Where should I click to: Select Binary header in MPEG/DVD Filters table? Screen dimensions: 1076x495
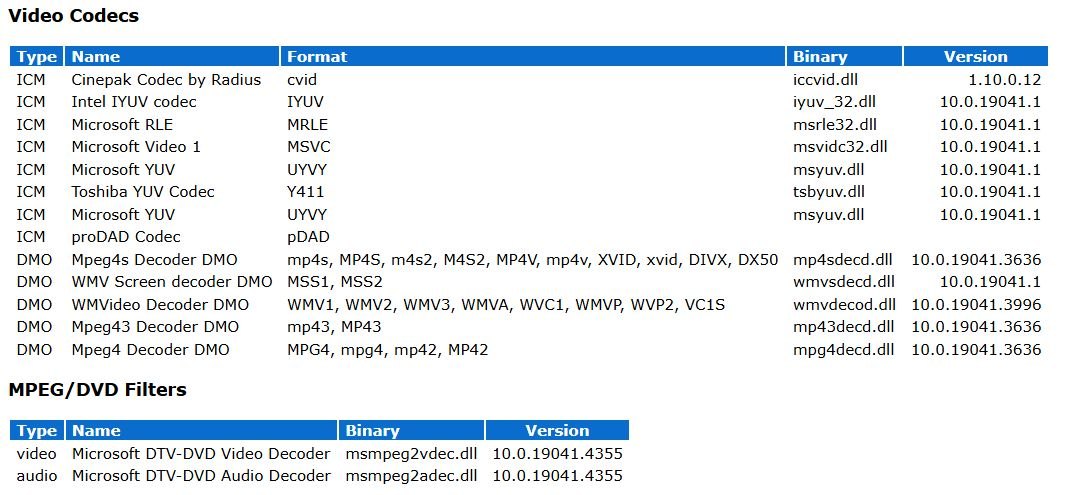tap(411, 430)
